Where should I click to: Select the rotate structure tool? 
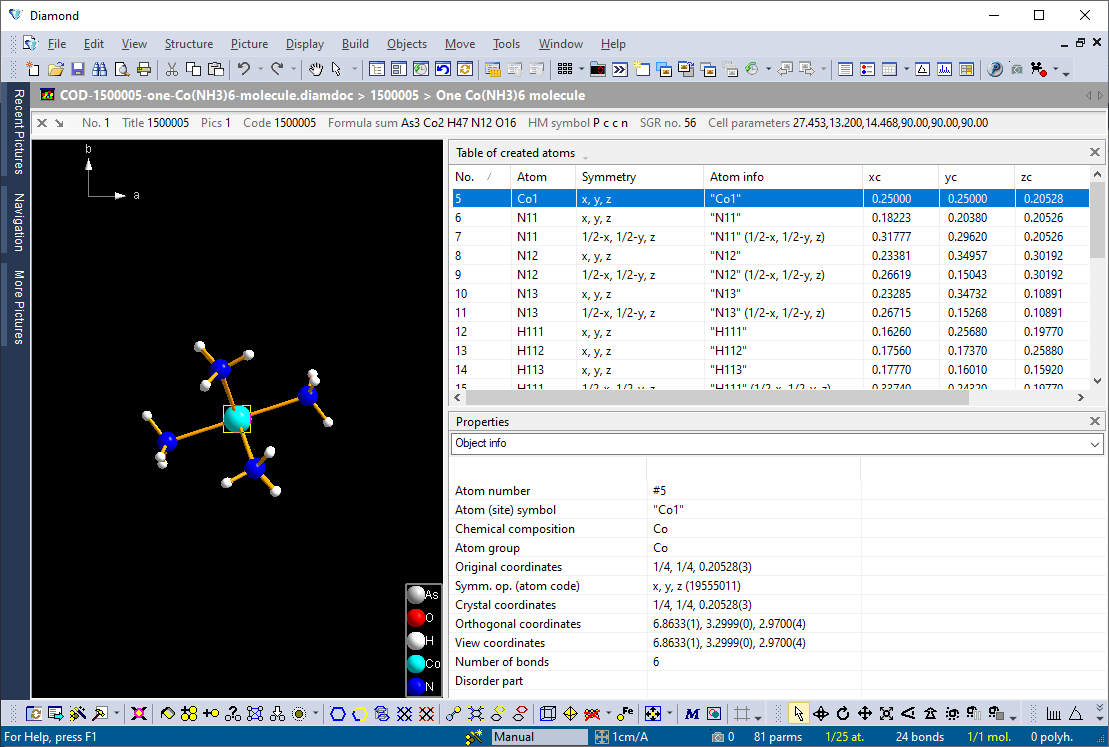(x=842, y=713)
